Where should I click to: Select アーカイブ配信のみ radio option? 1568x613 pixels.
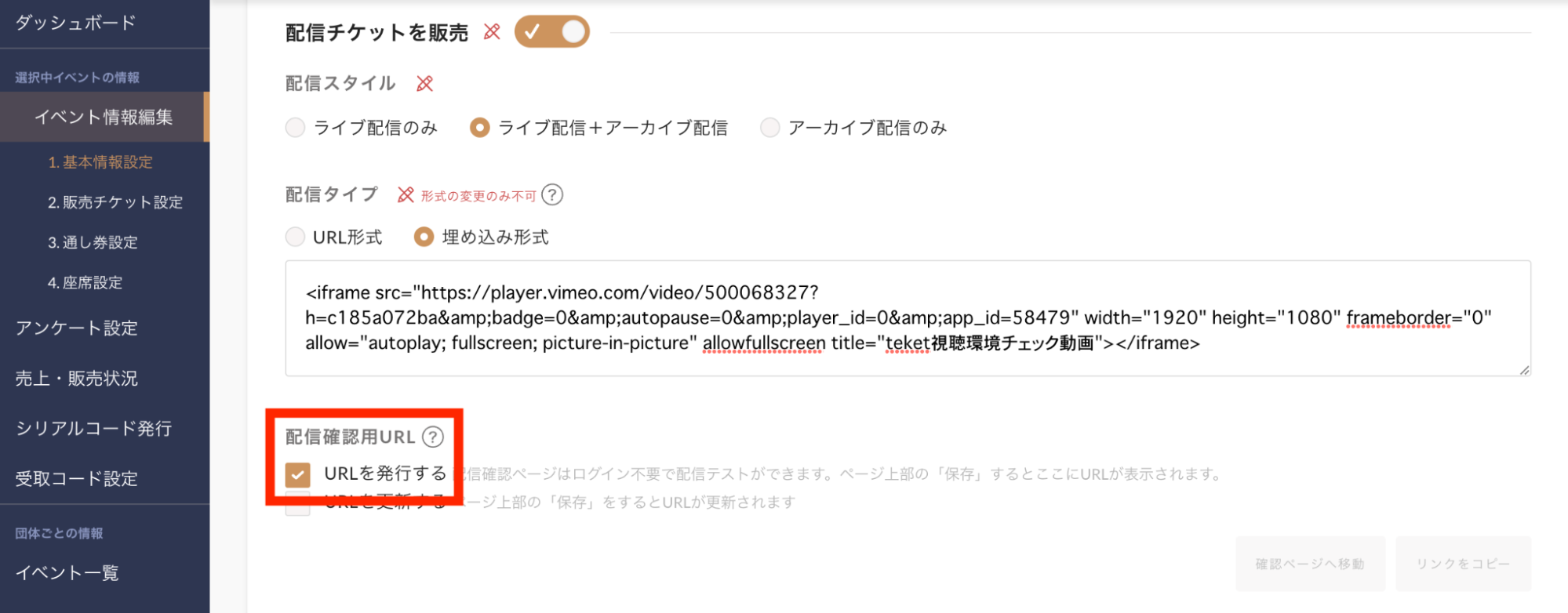(x=770, y=127)
